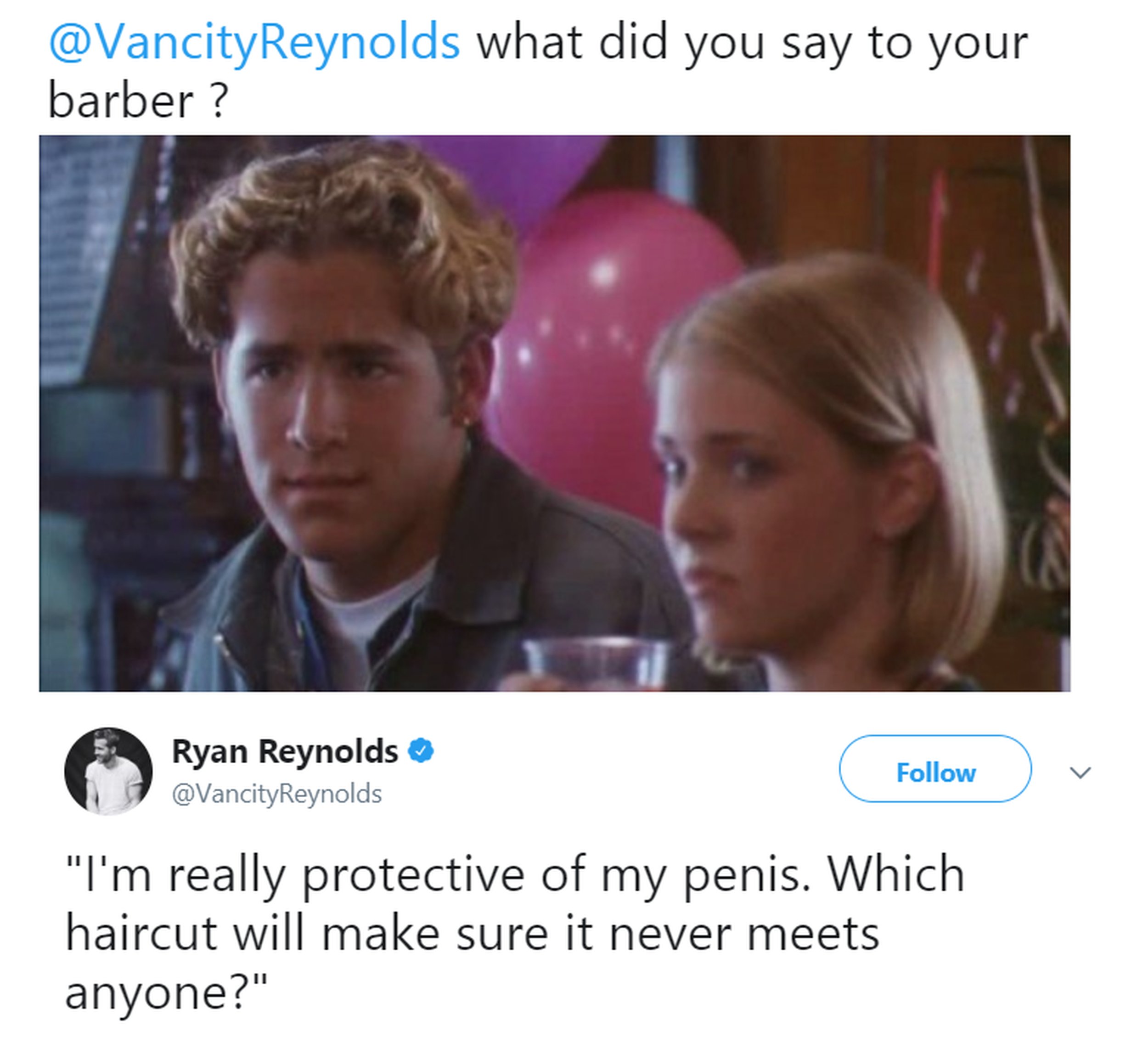Open the attached photo with balloons
Image resolution: width=1148 pixels, height=1054 pixels.
[554, 413]
